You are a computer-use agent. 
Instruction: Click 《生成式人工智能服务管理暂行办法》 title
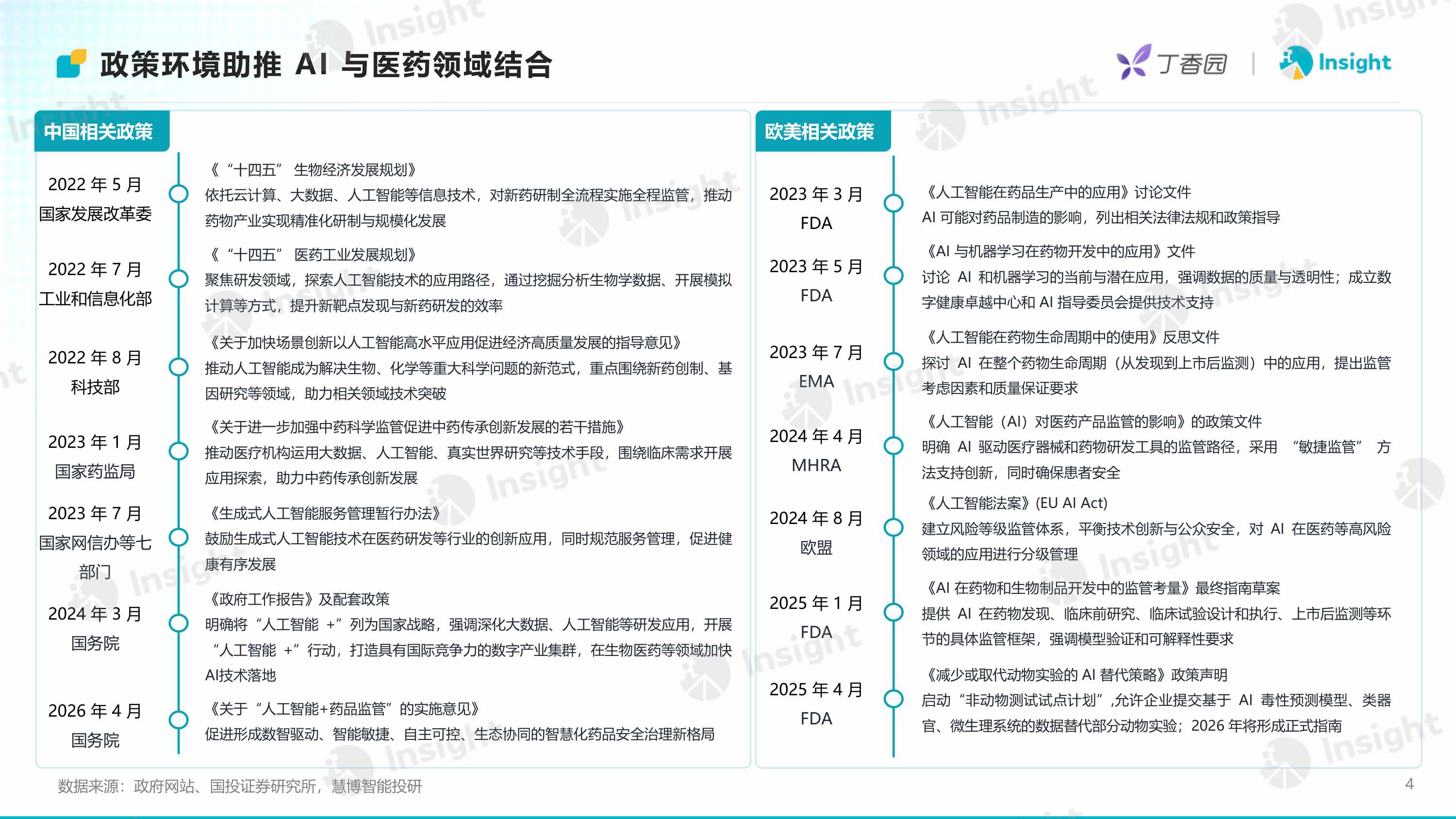[x=325, y=513]
